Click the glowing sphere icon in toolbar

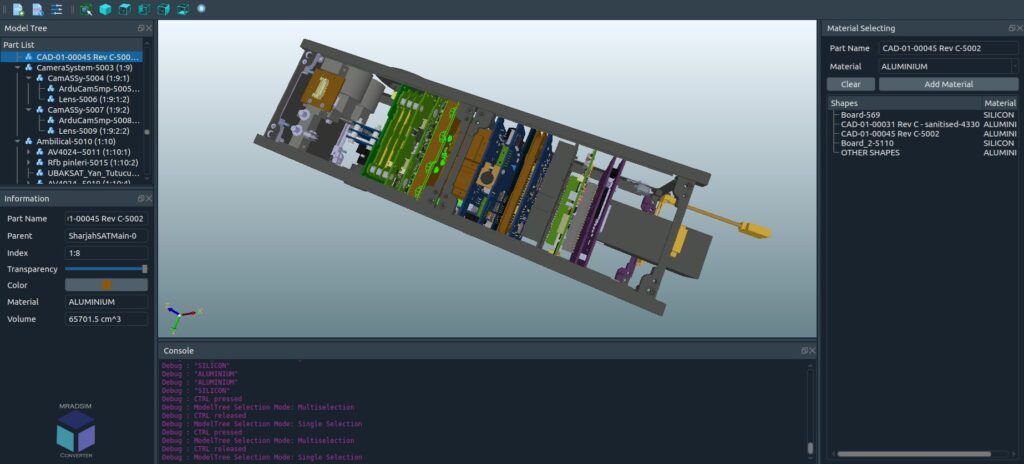pyautogui.click(x=201, y=9)
